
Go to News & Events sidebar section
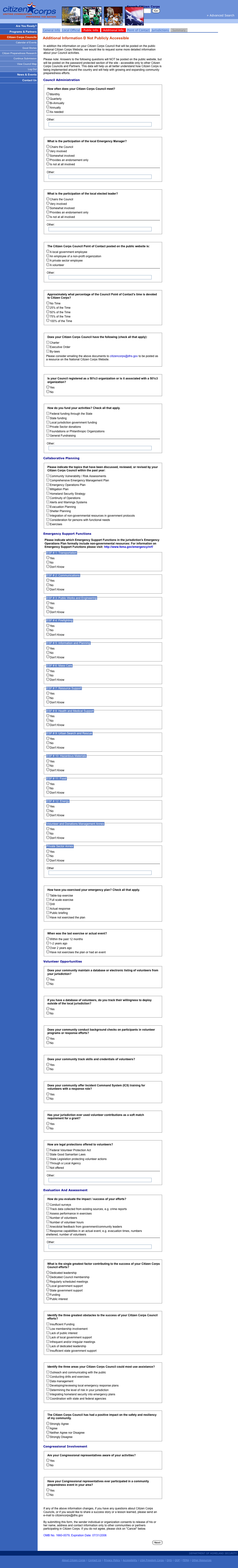tap(27, 75)
